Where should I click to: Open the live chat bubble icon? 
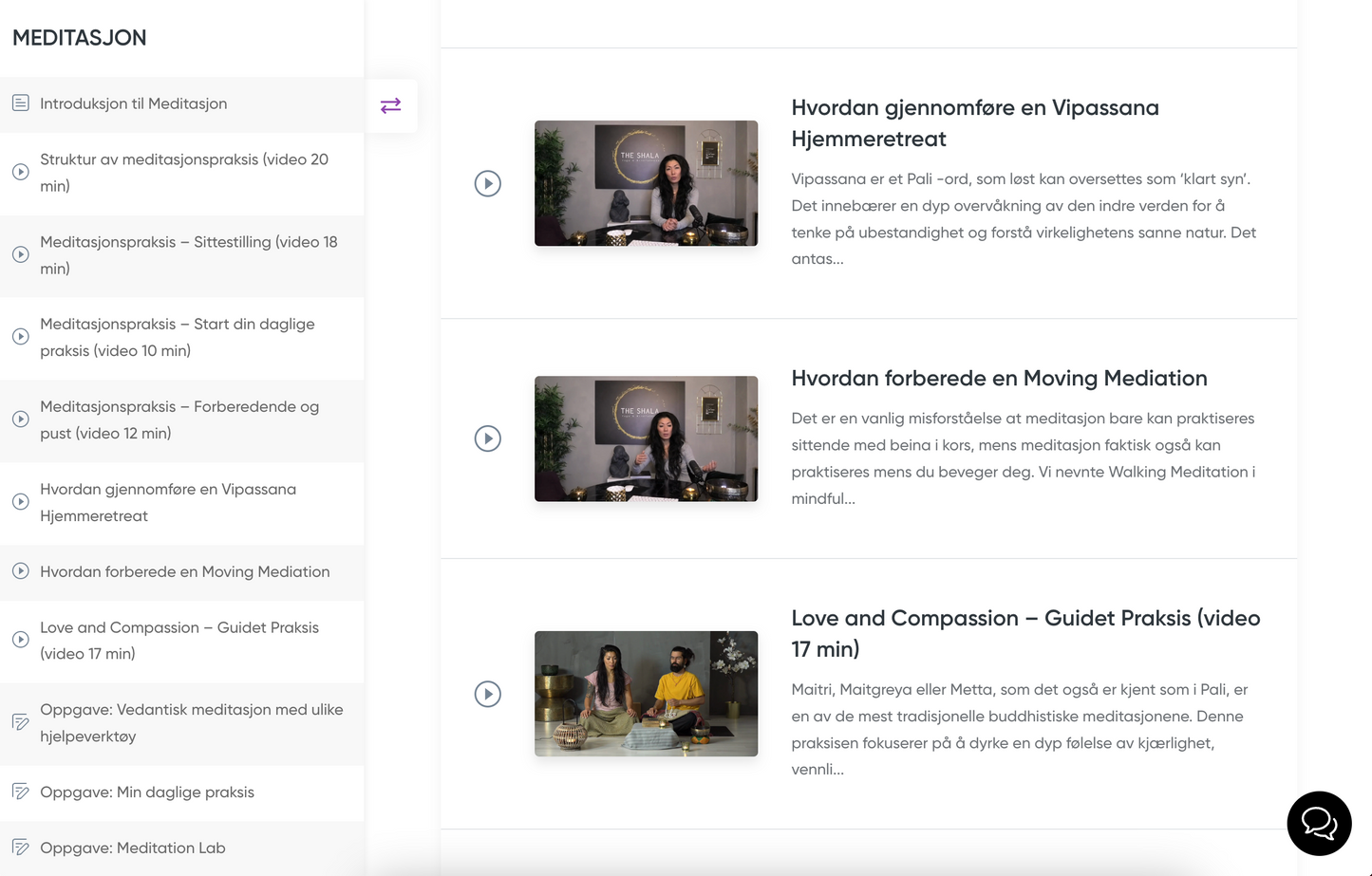click(1318, 823)
